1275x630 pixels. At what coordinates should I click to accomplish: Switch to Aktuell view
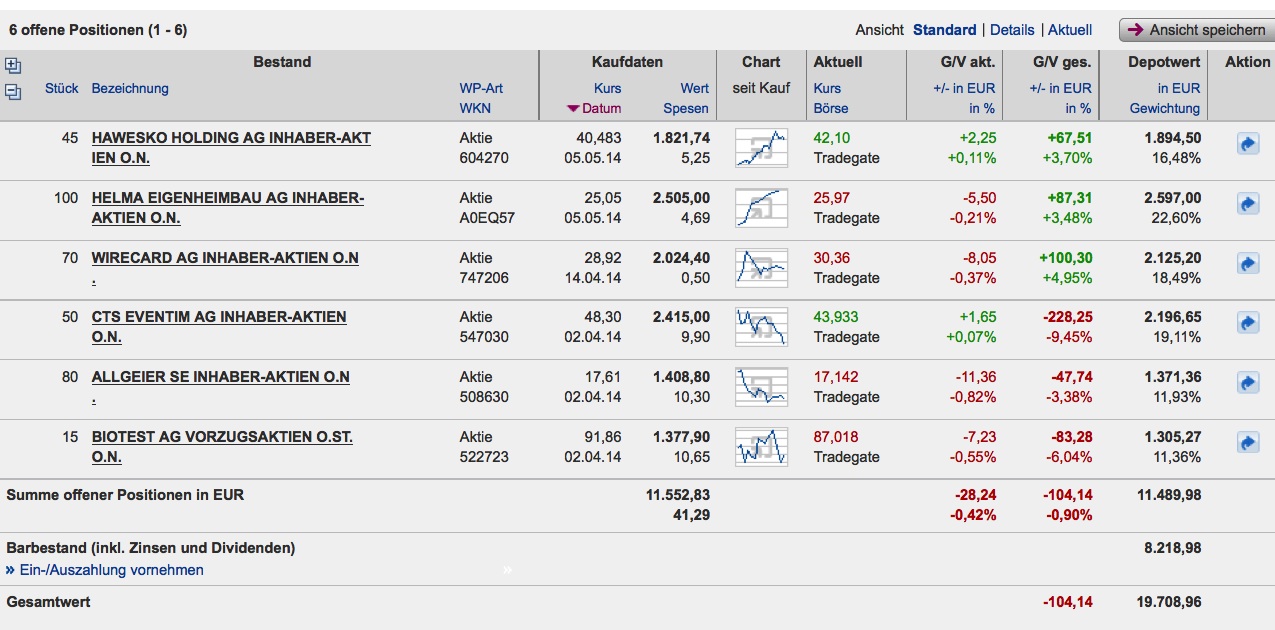1070,30
